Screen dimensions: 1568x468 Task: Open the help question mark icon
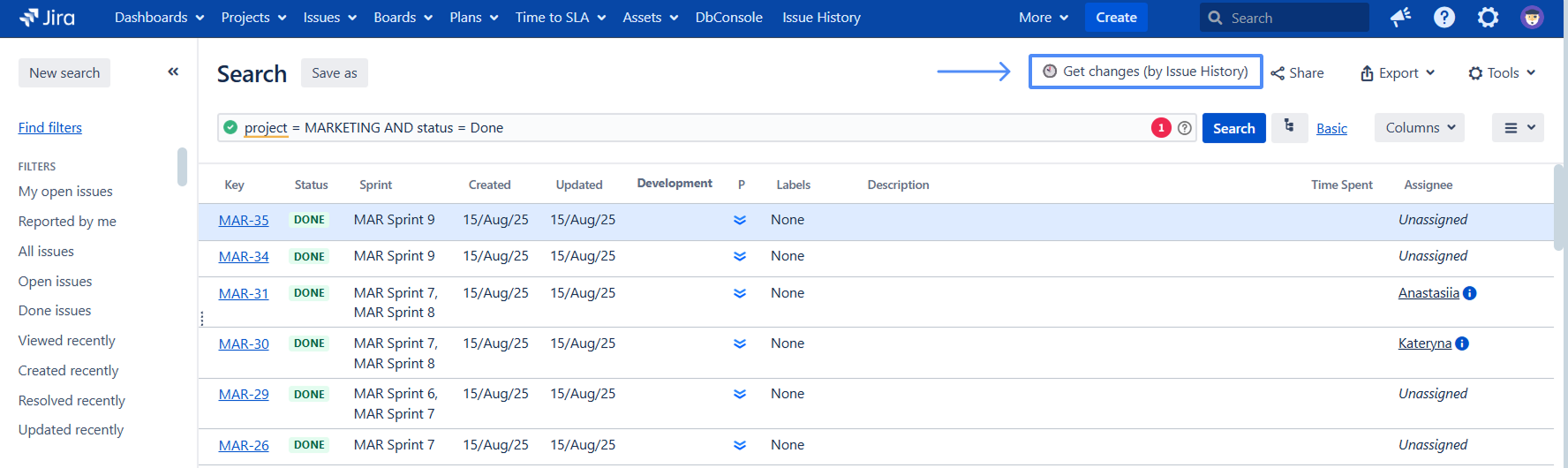[1444, 18]
